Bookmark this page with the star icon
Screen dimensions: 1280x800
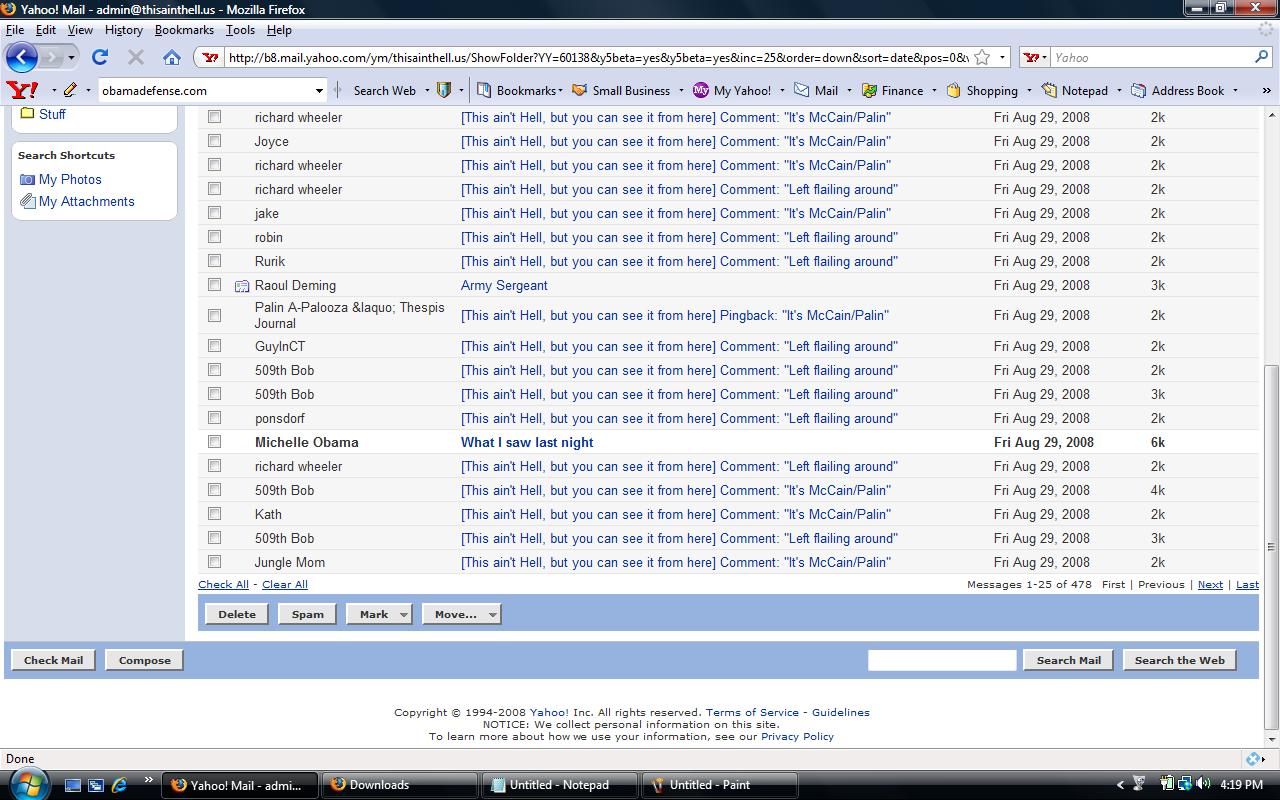(x=982, y=57)
